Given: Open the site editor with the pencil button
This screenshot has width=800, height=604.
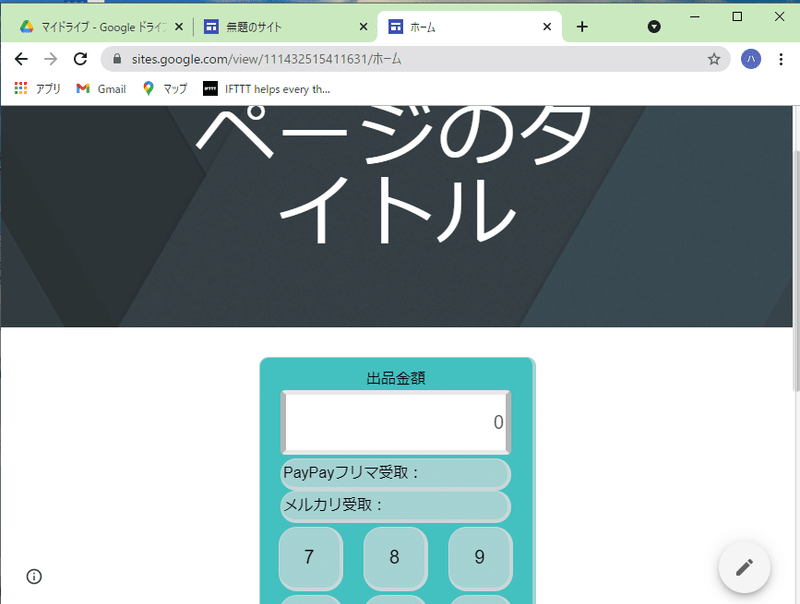Looking at the screenshot, I should pos(744,567).
